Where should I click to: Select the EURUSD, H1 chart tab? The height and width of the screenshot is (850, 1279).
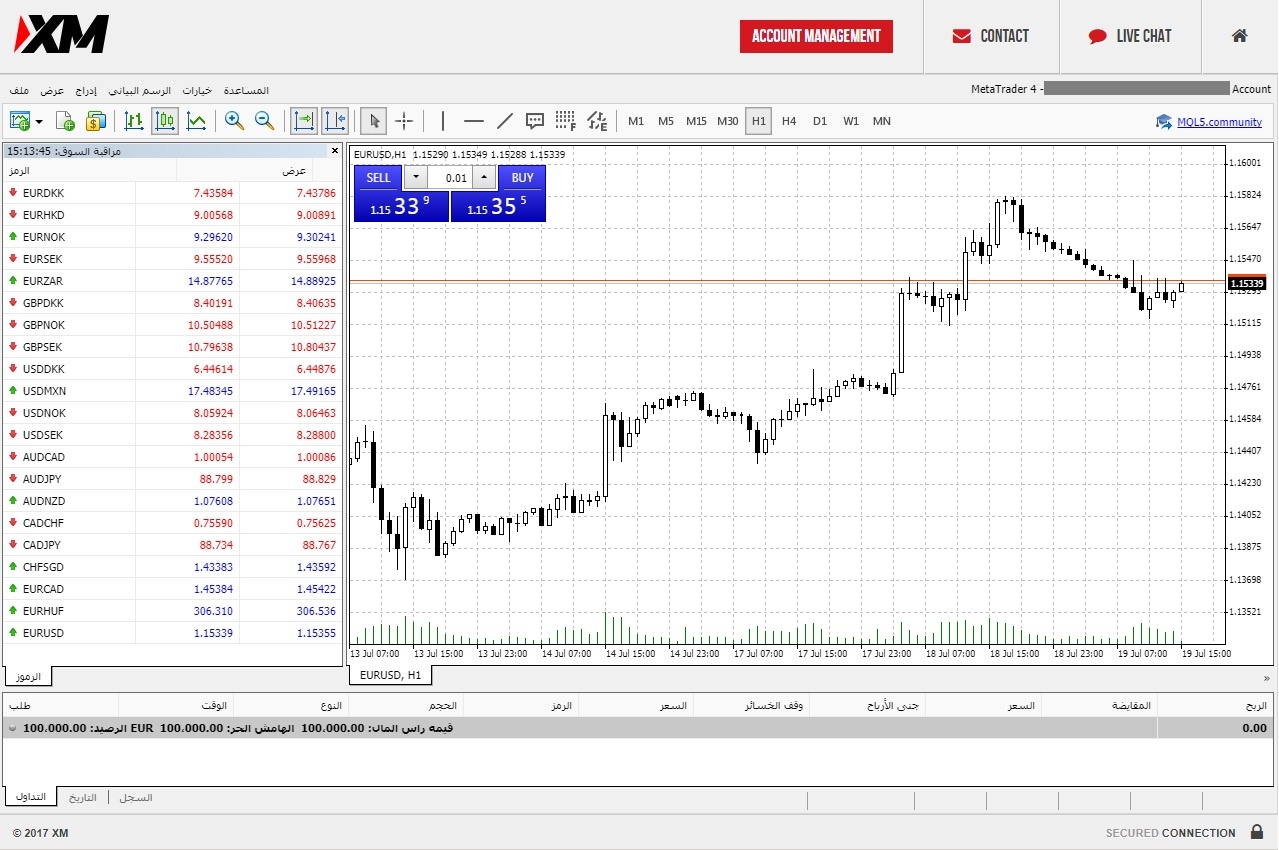pyautogui.click(x=391, y=675)
